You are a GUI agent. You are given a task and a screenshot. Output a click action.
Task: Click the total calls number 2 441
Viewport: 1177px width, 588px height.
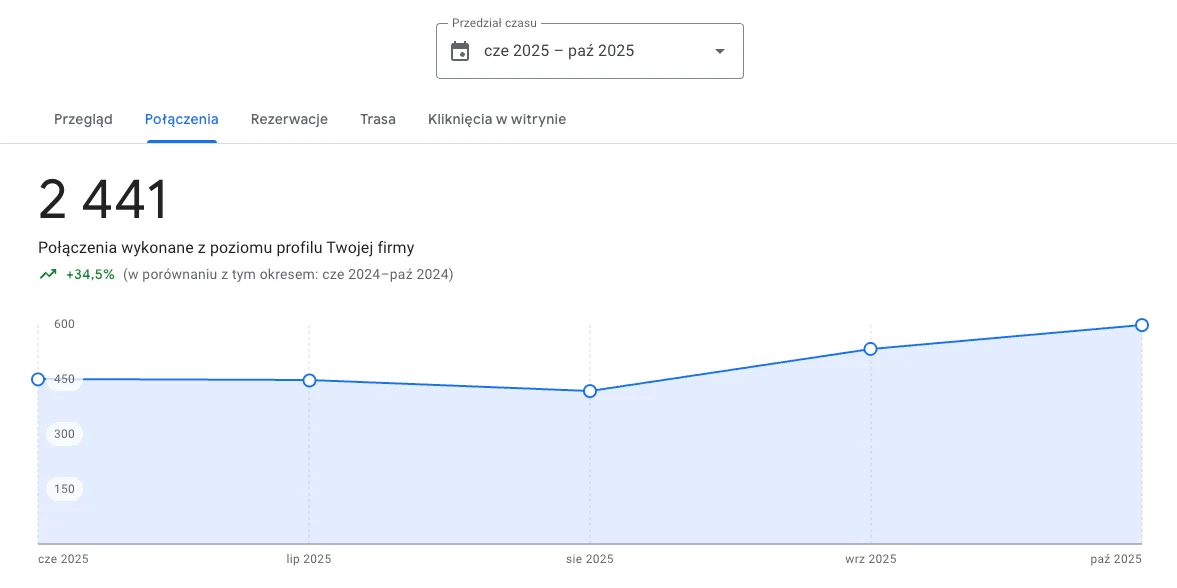(x=104, y=200)
